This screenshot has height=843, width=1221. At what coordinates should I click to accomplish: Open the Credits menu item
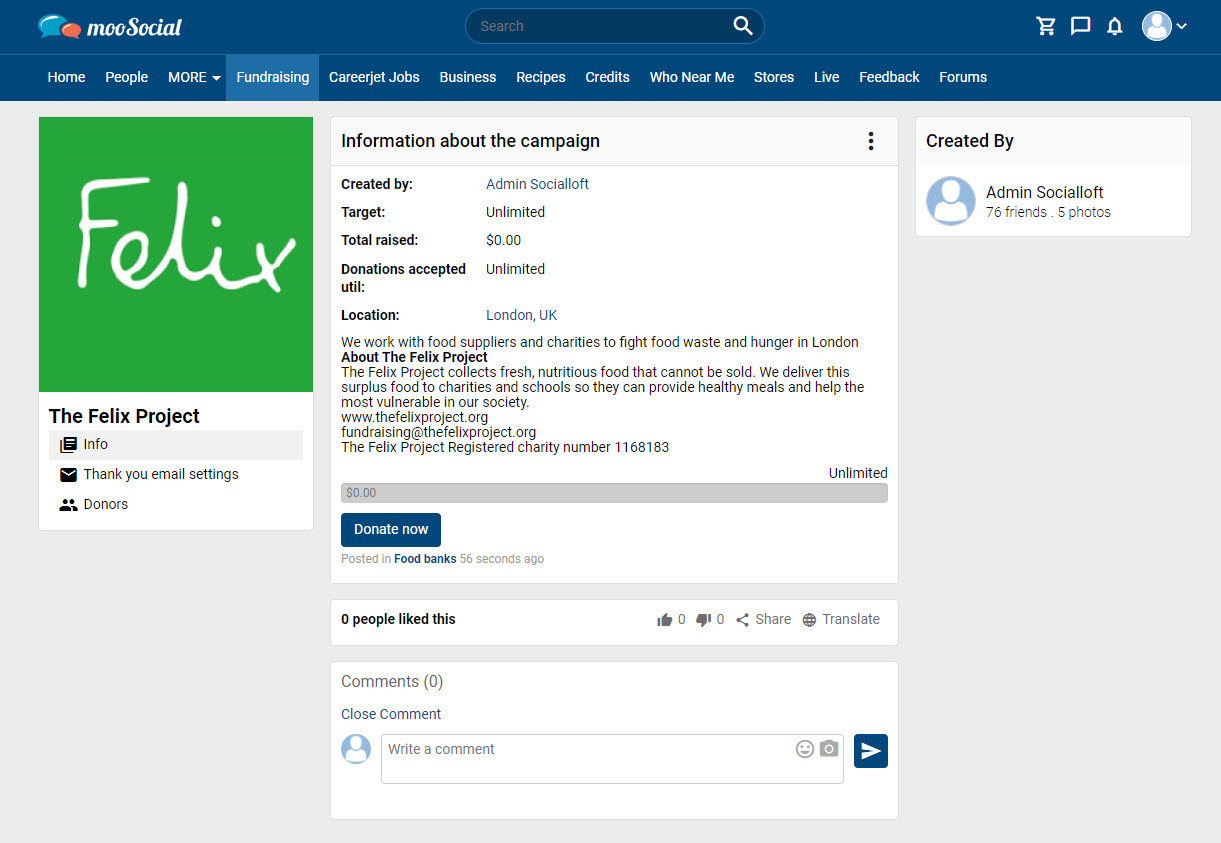(607, 77)
